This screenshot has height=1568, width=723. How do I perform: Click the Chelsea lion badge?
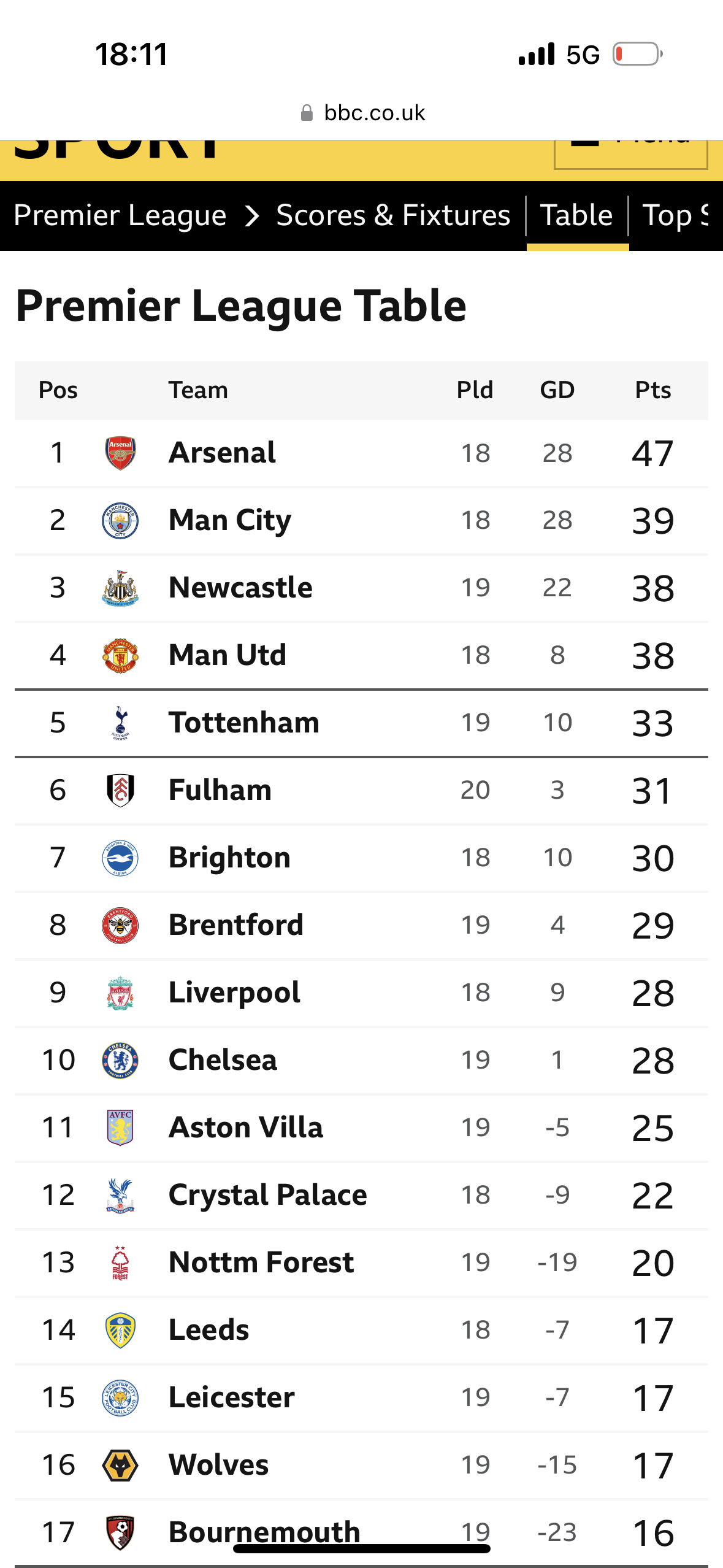pos(120,1061)
